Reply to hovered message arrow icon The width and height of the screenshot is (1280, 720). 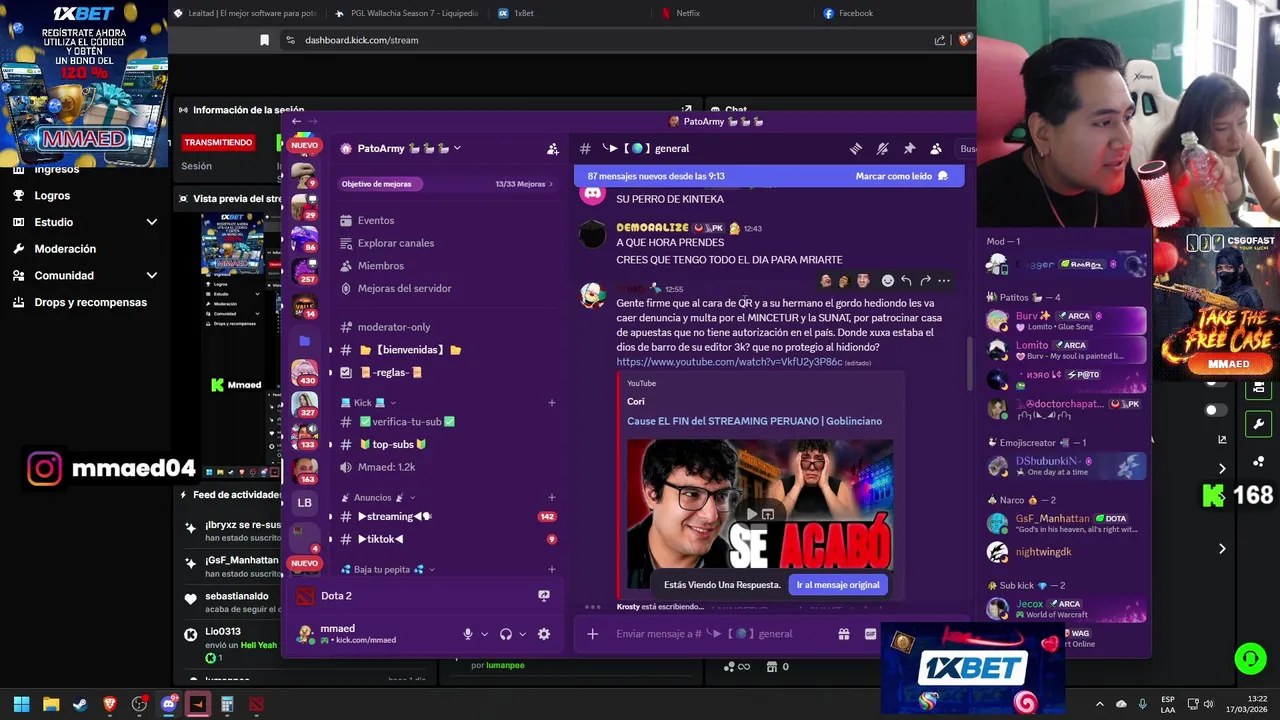point(906,281)
